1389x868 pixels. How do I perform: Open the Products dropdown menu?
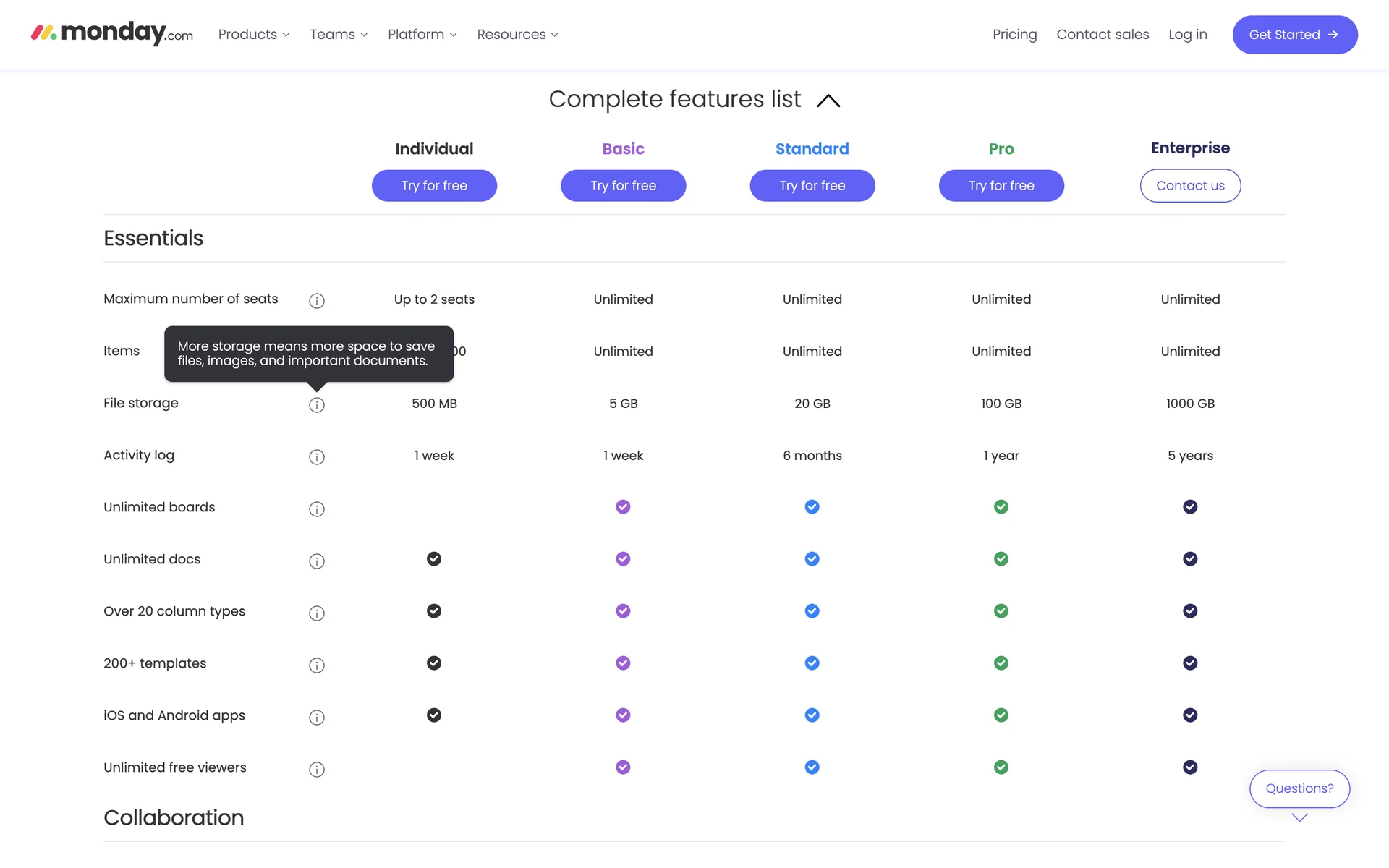coord(254,35)
